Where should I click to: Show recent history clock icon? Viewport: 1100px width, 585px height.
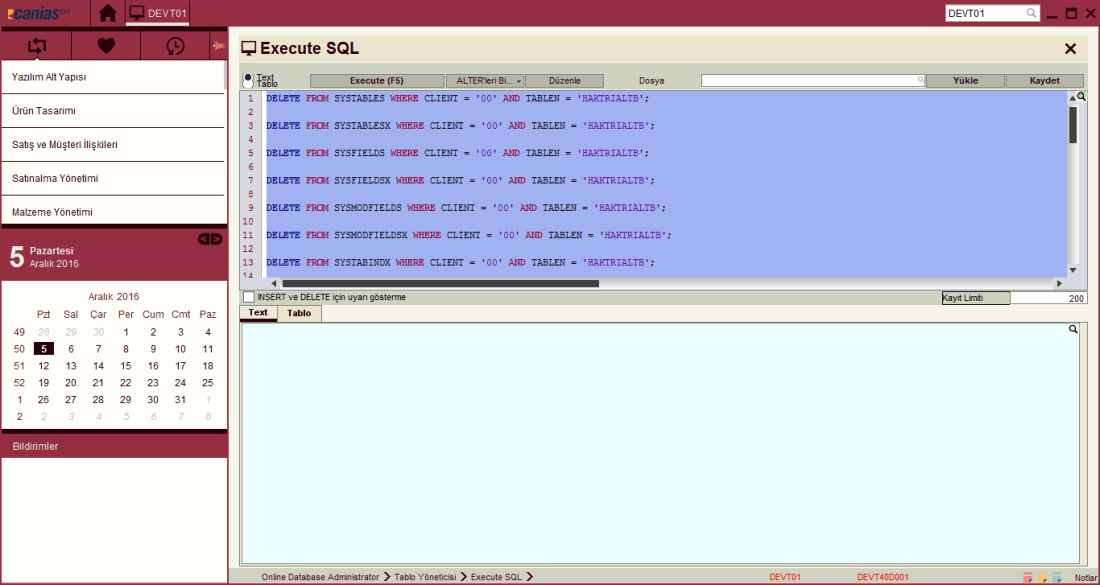(175, 46)
